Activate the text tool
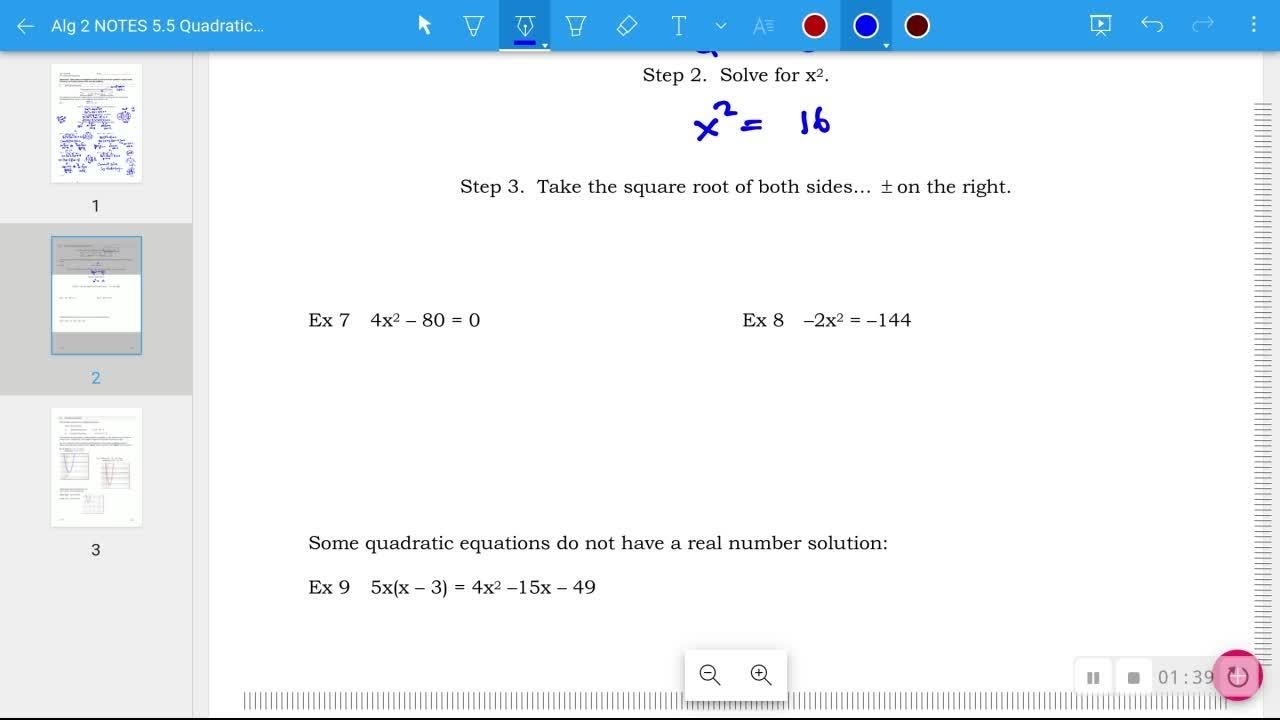Image resolution: width=1280 pixels, height=720 pixels. pos(678,26)
